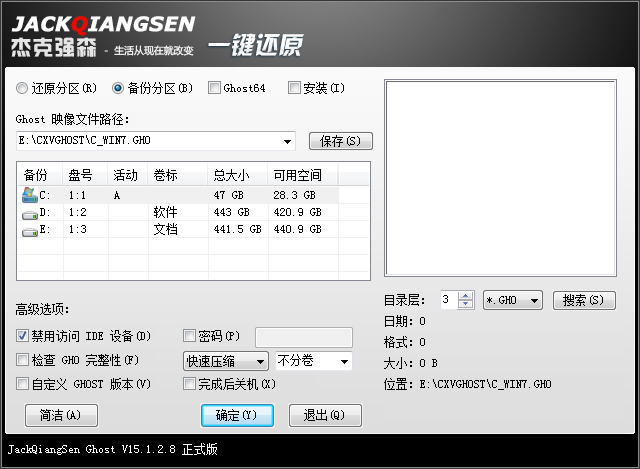Decrease the 目录层 value with down arrow

[465, 305]
